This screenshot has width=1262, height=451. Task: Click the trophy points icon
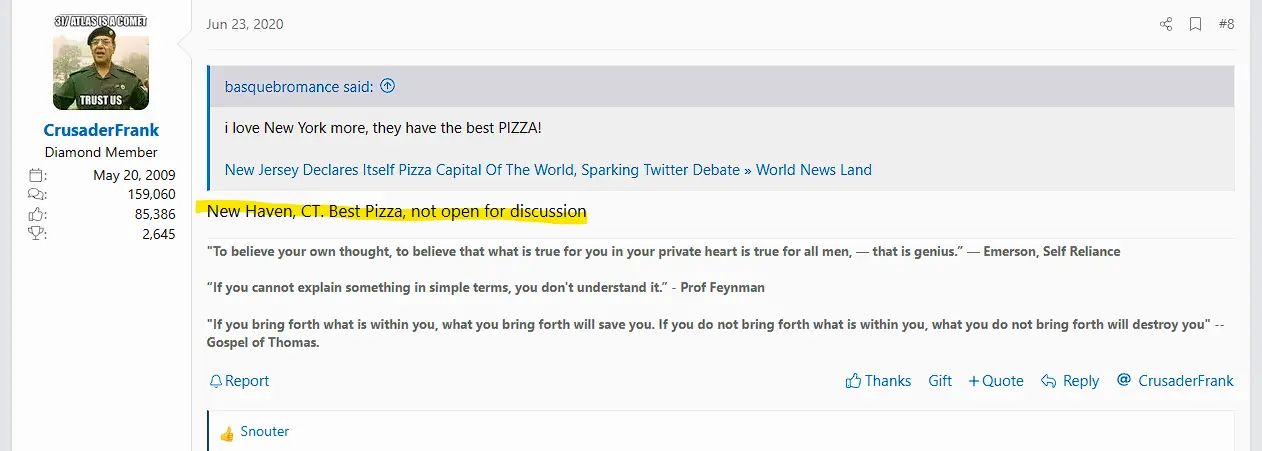click(x=38, y=234)
